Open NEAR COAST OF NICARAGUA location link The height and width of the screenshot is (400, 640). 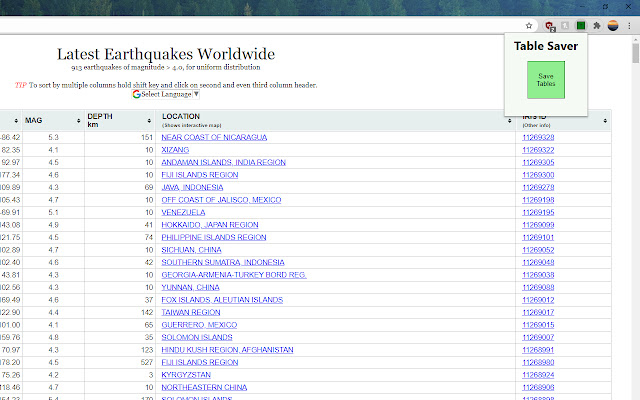[214, 138]
